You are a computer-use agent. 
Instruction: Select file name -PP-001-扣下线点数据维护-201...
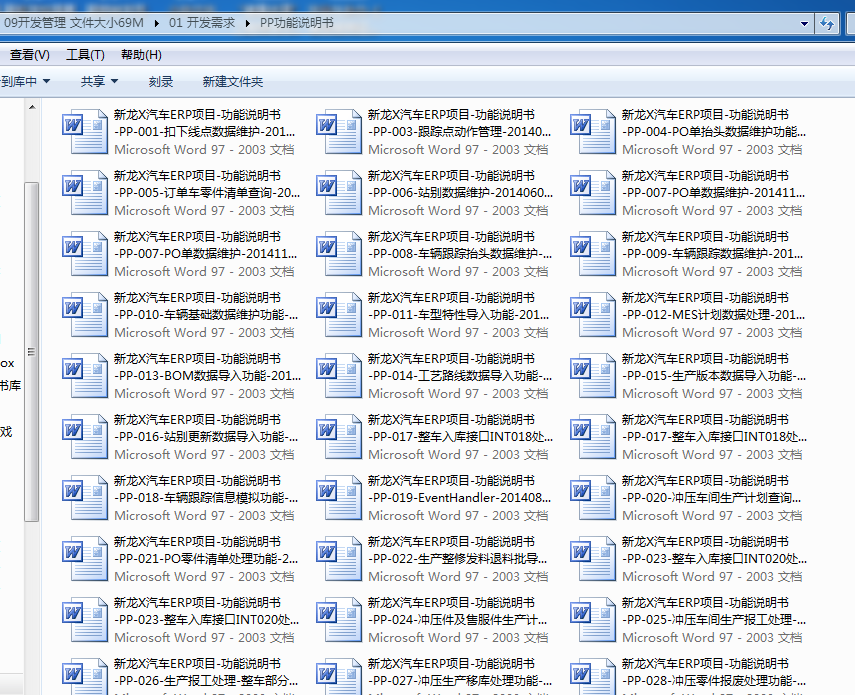(x=204, y=132)
